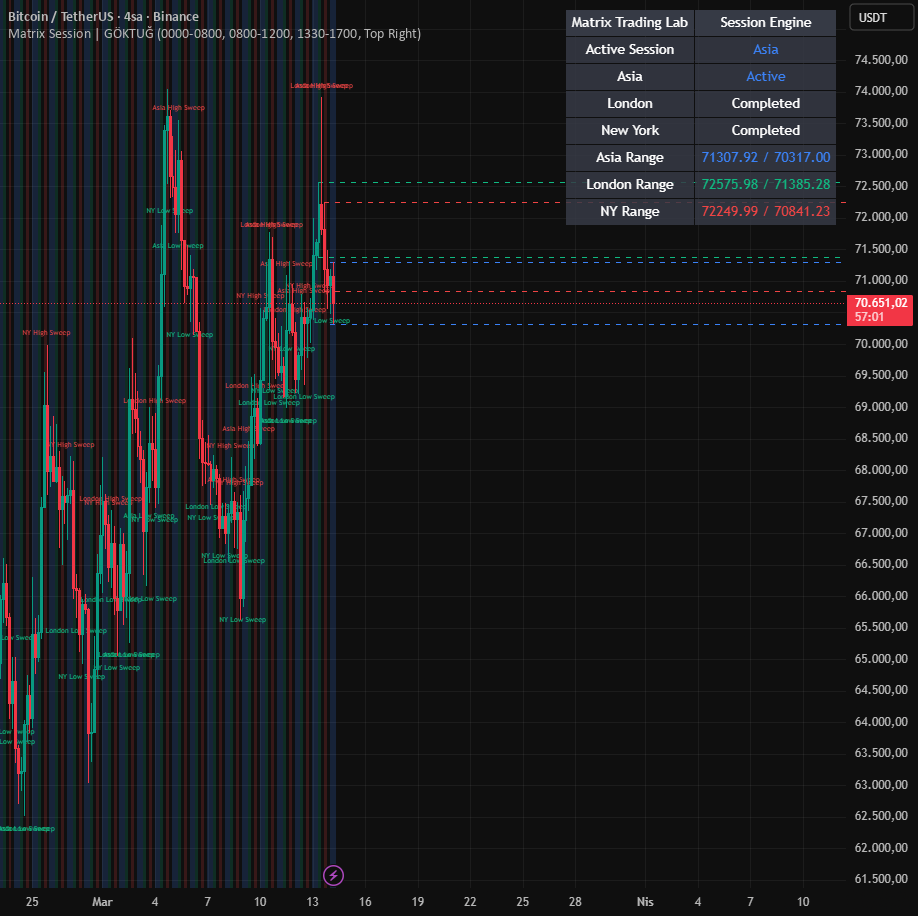The width and height of the screenshot is (918, 916).
Task: Select the red dashed NY high line at 72249.99
Action: tap(445, 203)
